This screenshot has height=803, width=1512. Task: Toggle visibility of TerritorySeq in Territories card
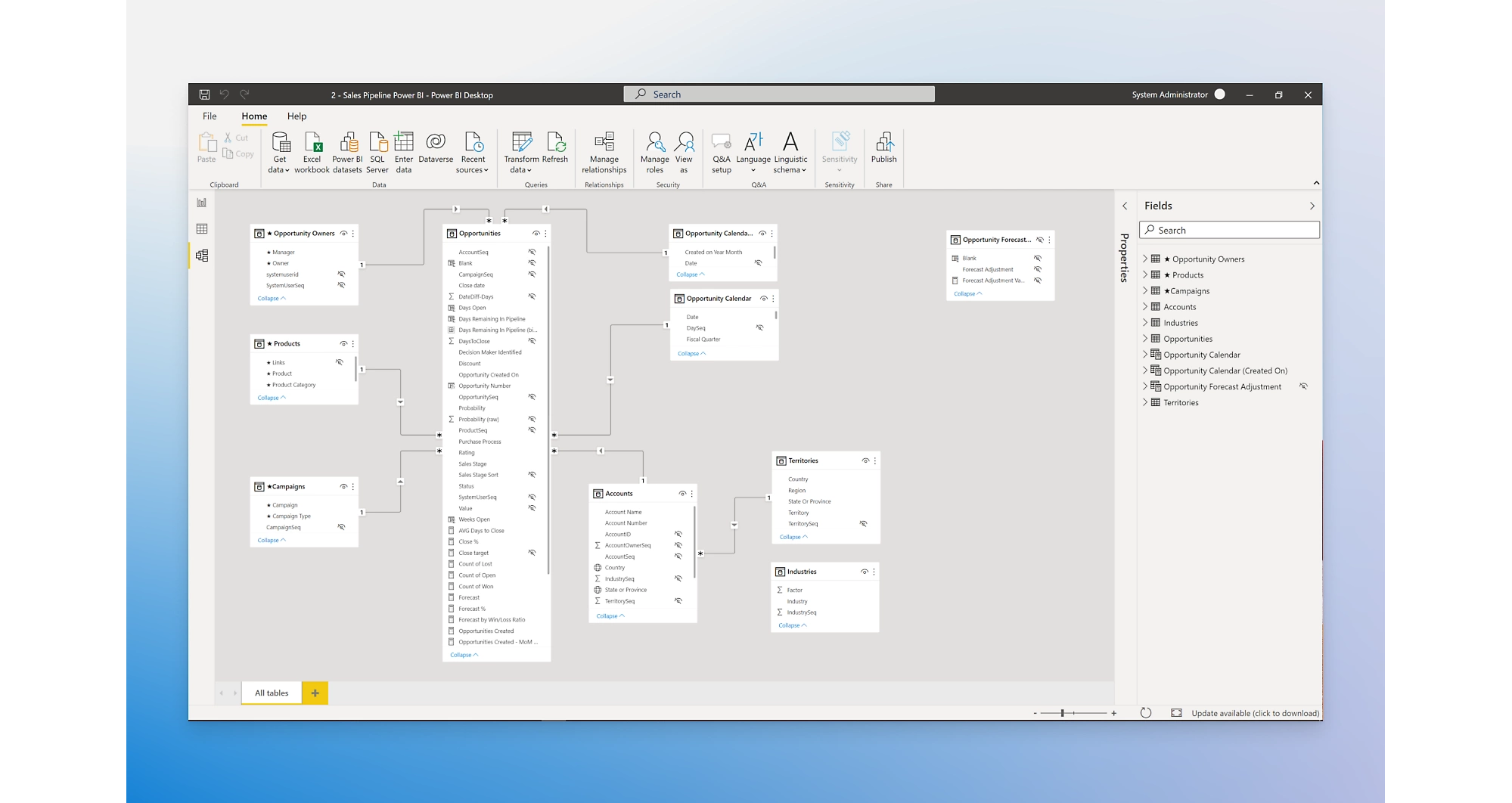tap(863, 524)
